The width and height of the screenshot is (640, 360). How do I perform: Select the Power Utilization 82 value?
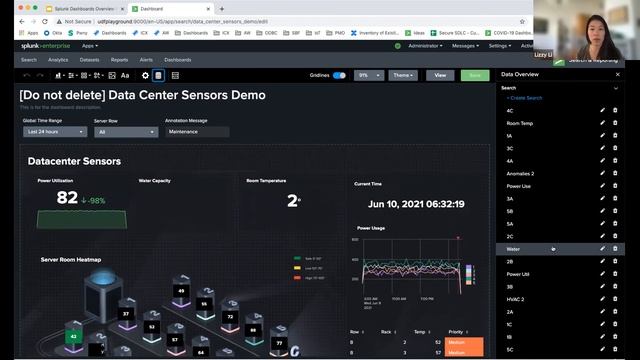[x=67, y=198]
